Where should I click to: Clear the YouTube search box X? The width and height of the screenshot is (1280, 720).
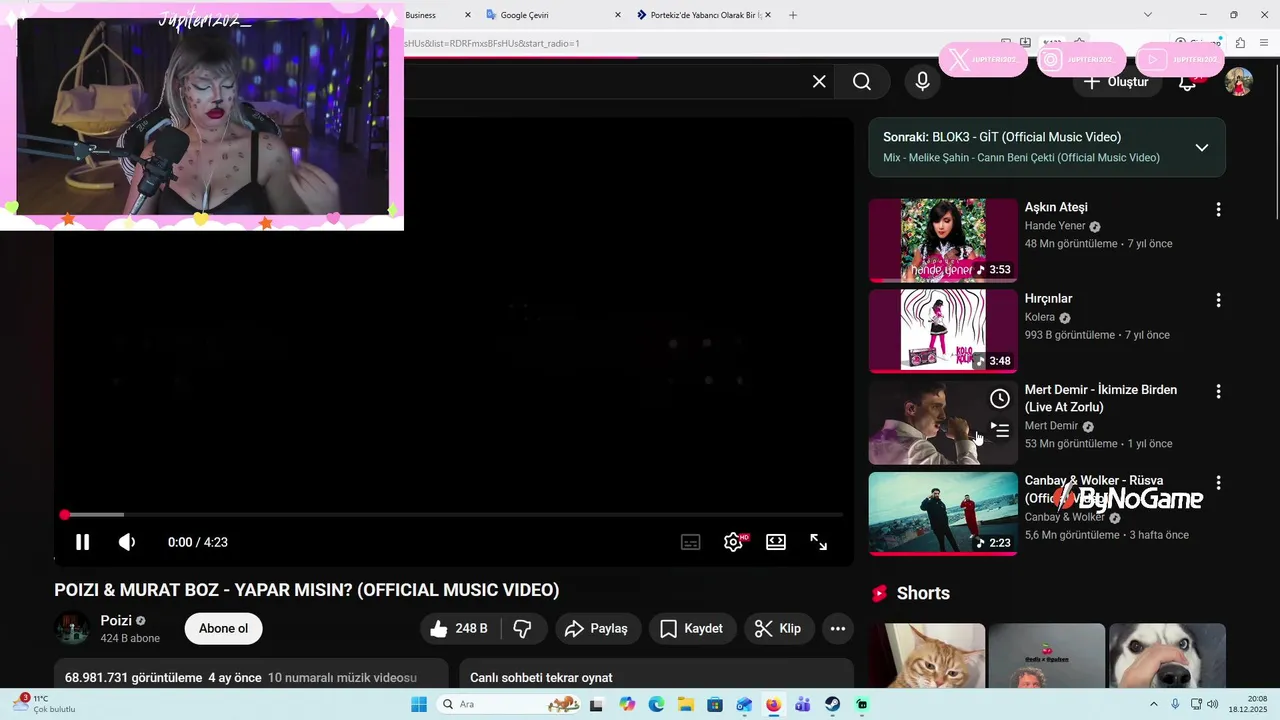point(819,82)
